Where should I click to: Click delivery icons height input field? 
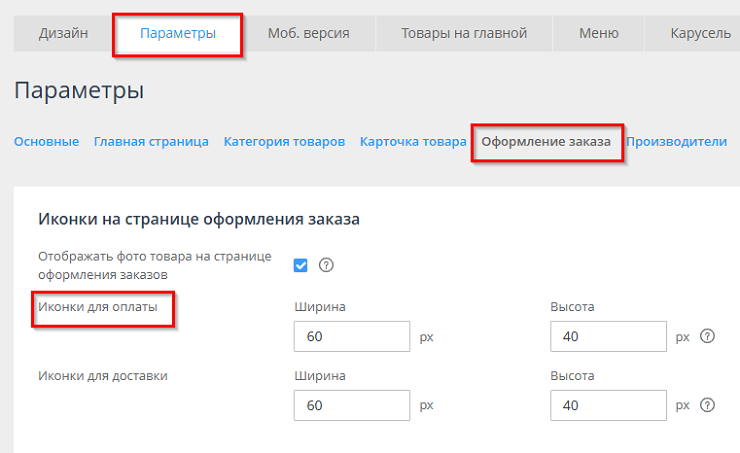pyautogui.click(x=608, y=405)
